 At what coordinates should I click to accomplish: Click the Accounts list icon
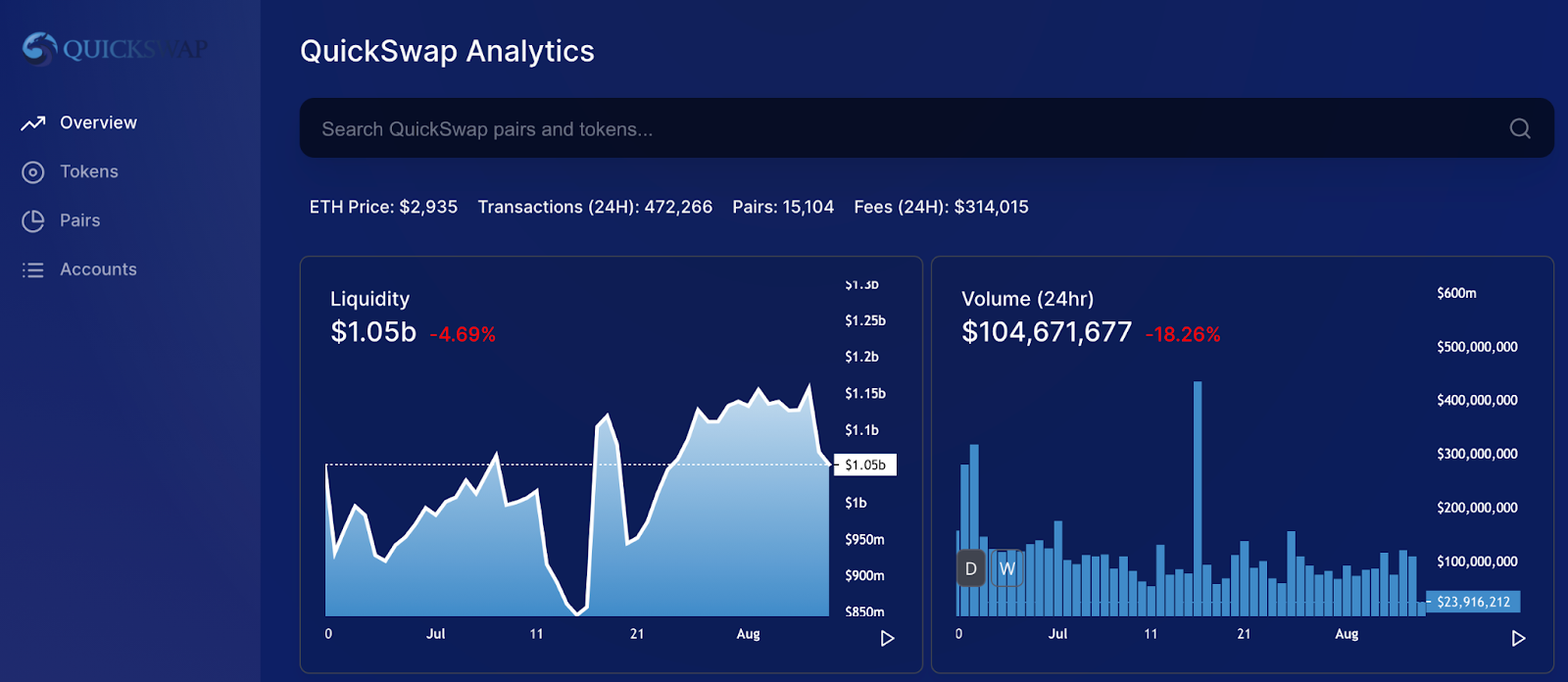tap(33, 270)
